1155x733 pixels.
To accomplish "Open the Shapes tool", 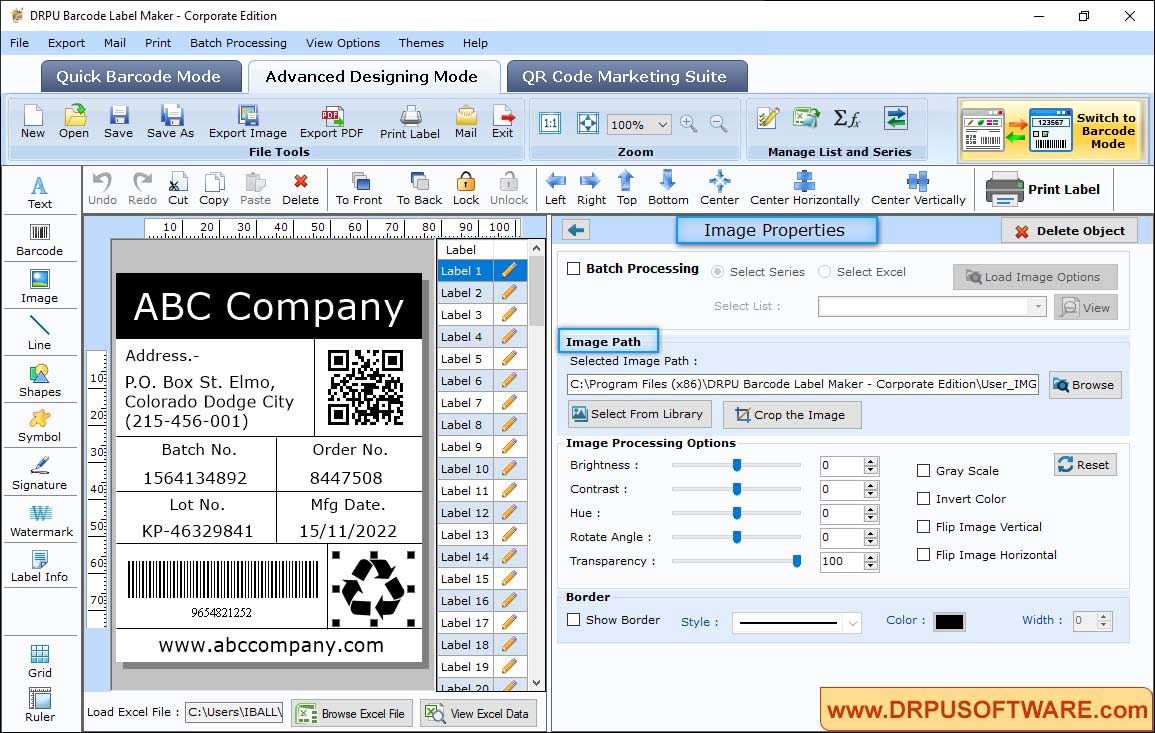I will [40, 381].
